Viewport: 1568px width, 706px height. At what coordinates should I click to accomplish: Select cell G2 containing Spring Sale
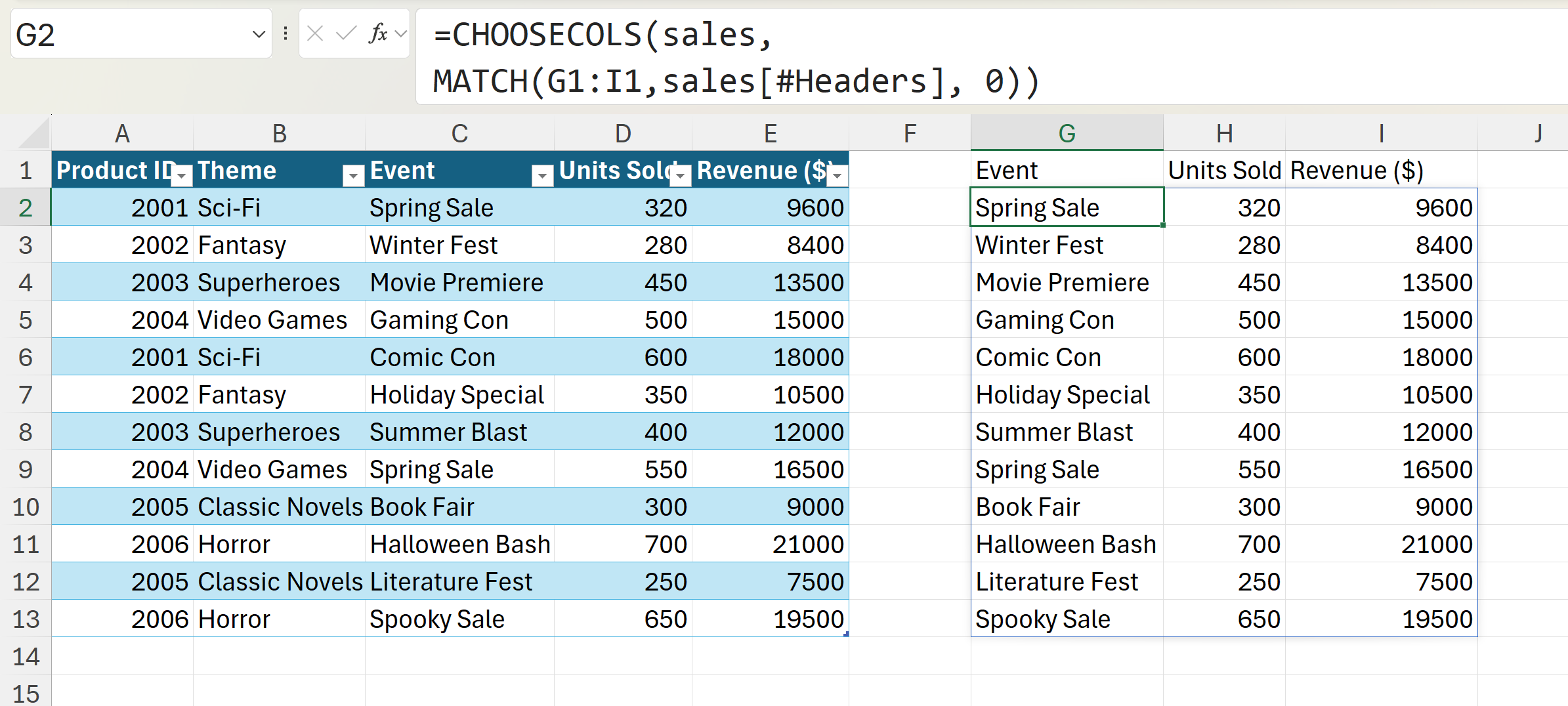[x=1067, y=207]
